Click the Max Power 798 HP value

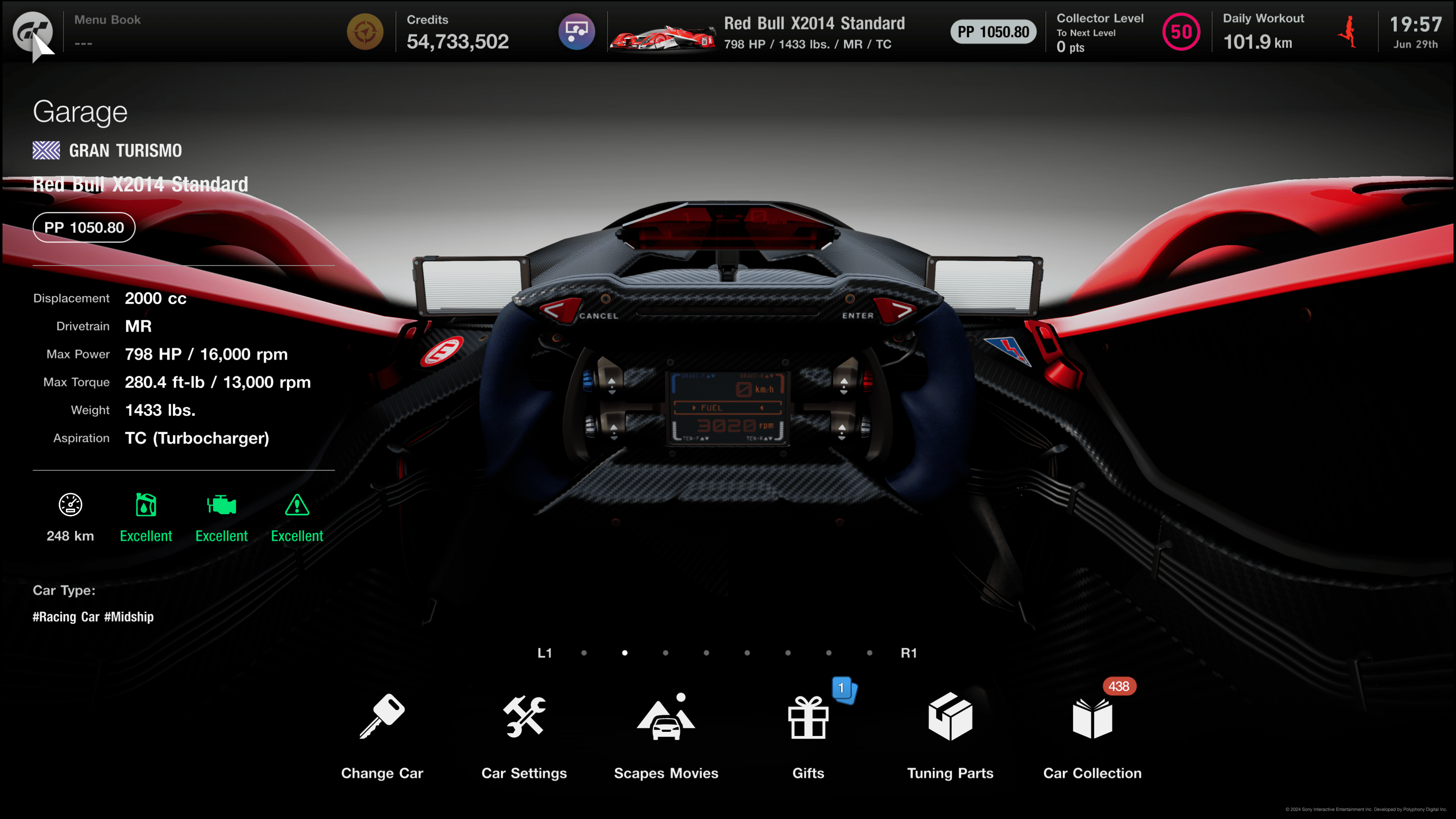pyautogui.click(x=206, y=355)
